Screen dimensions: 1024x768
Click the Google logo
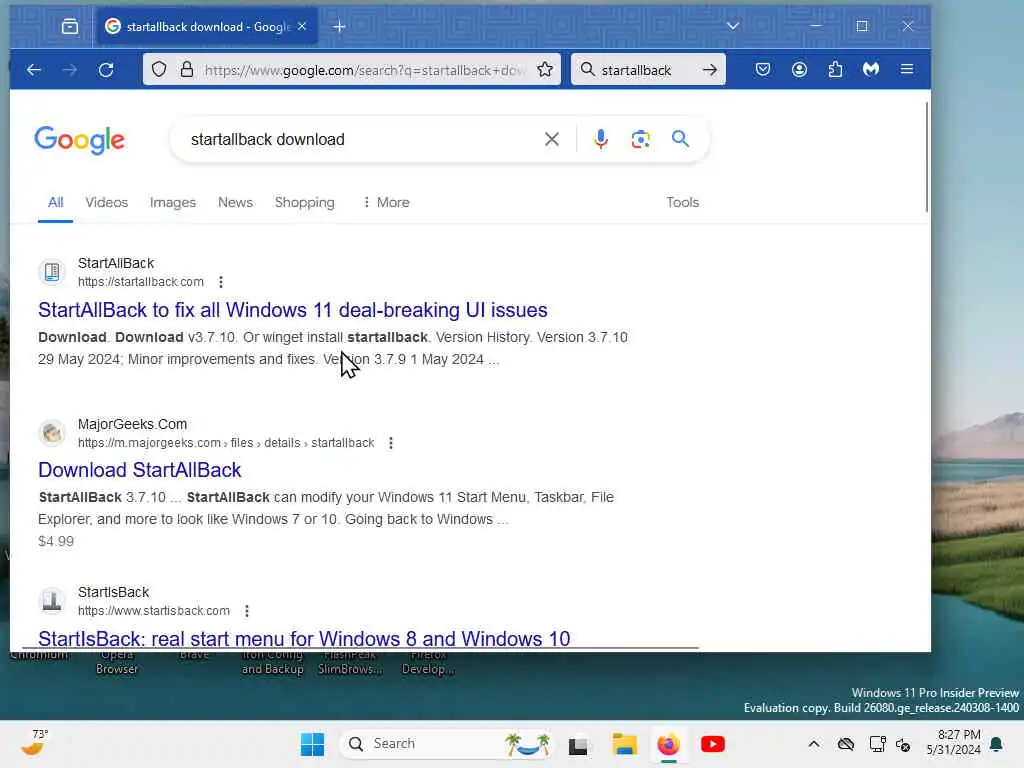pyautogui.click(x=79, y=140)
